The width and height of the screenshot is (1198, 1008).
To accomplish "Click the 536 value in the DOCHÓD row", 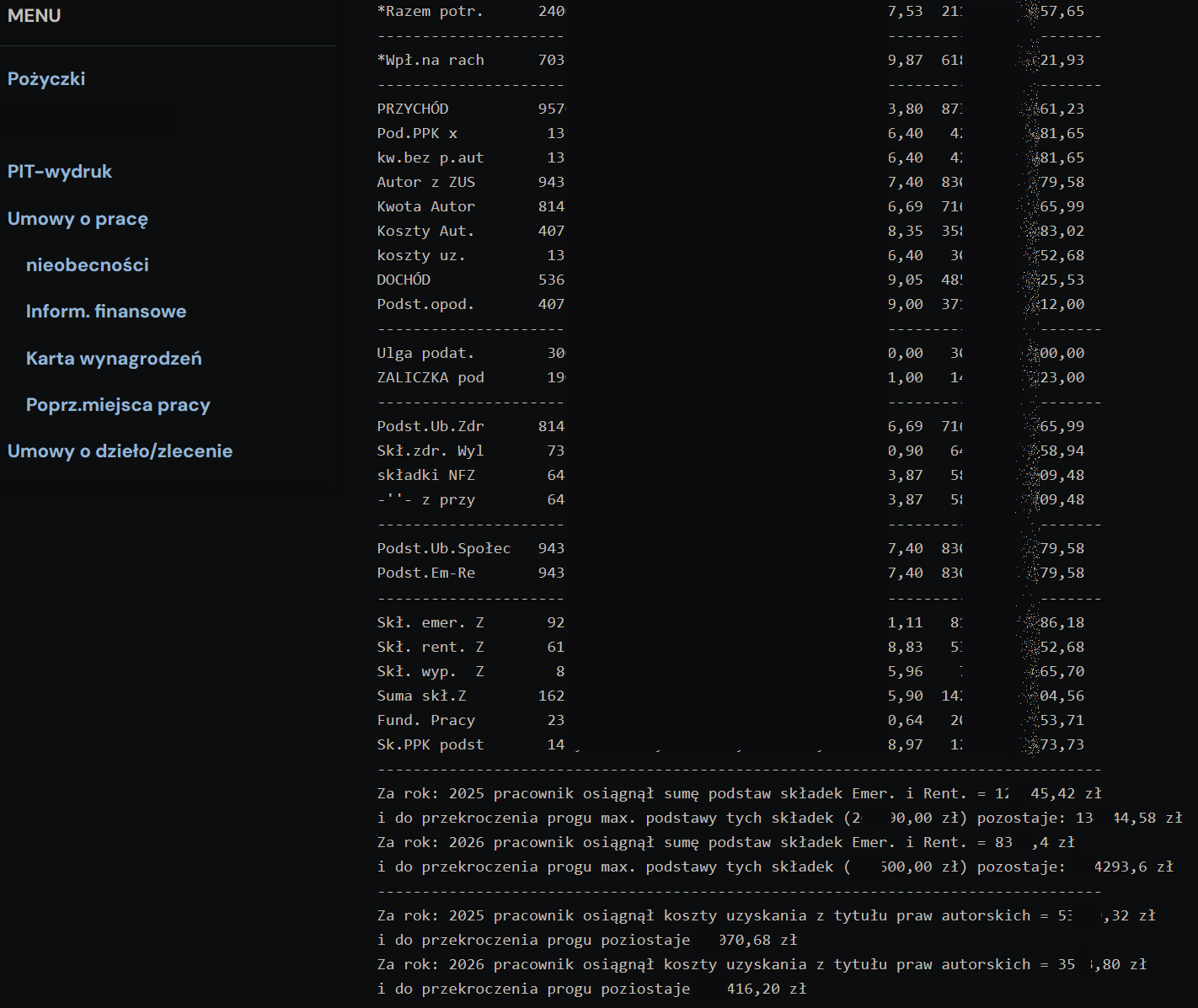I will [552, 280].
